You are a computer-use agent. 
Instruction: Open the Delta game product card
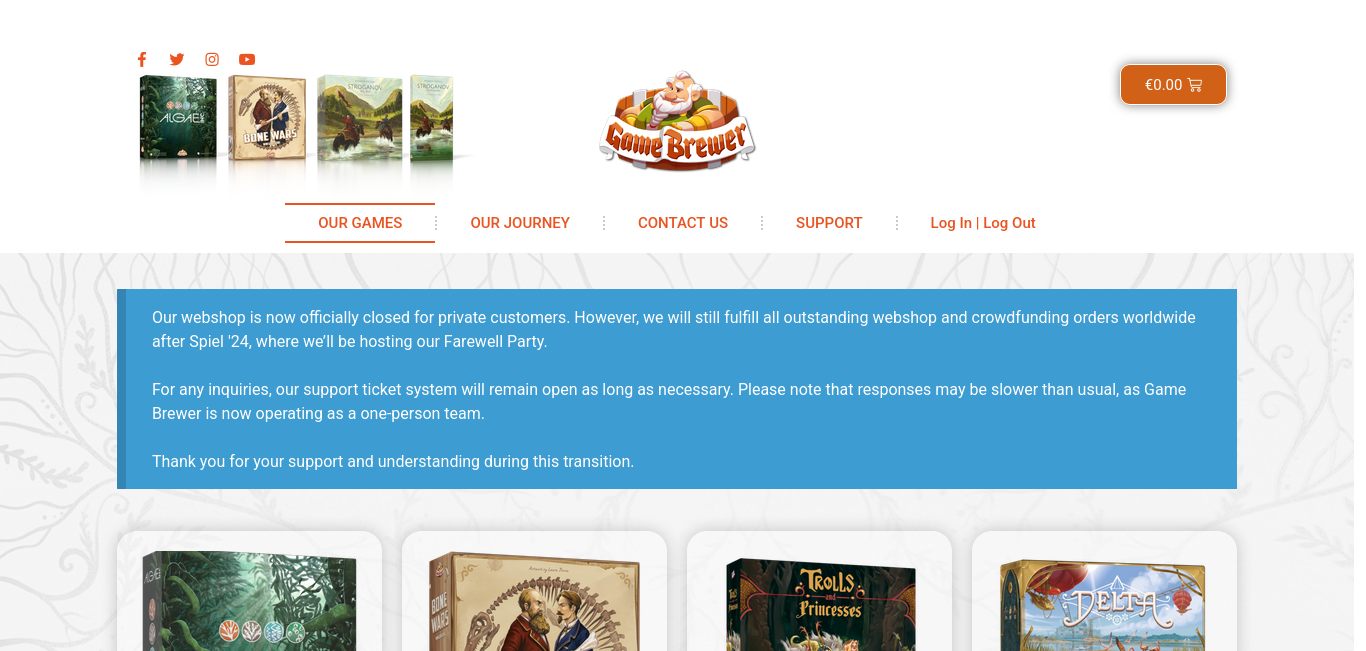pyautogui.click(x=1104, y=591)
